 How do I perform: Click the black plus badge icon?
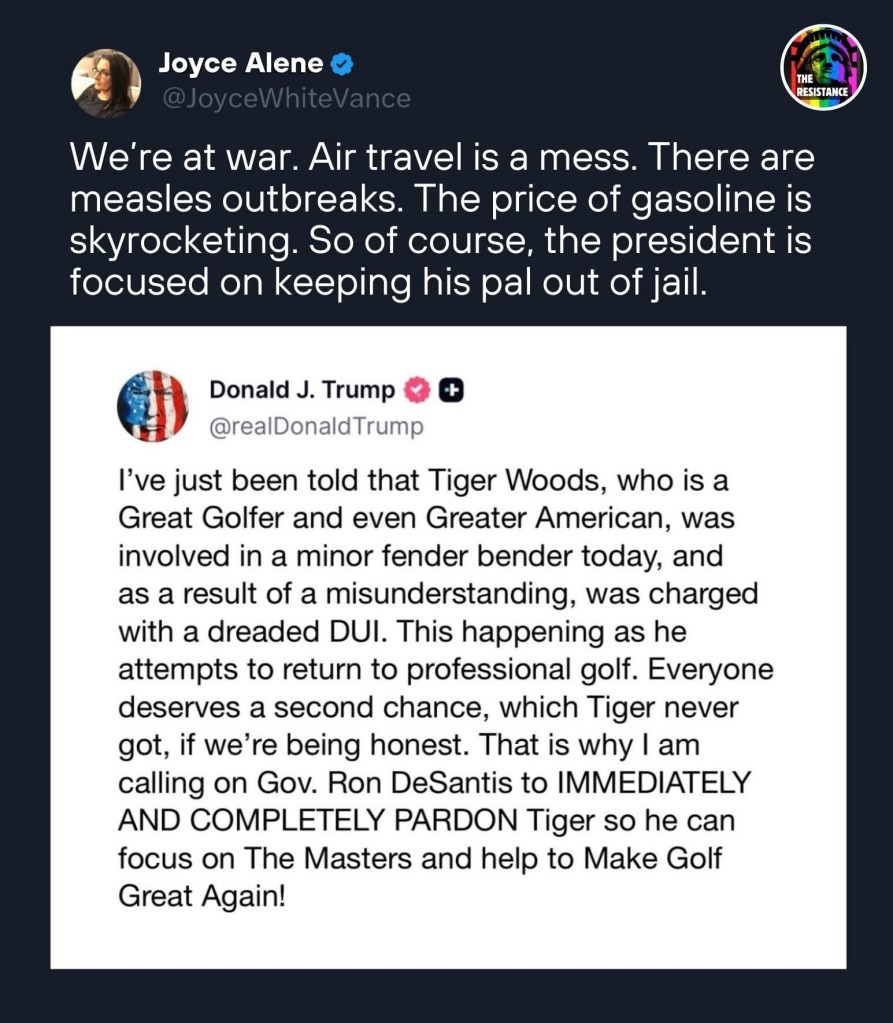pos(451,390)
